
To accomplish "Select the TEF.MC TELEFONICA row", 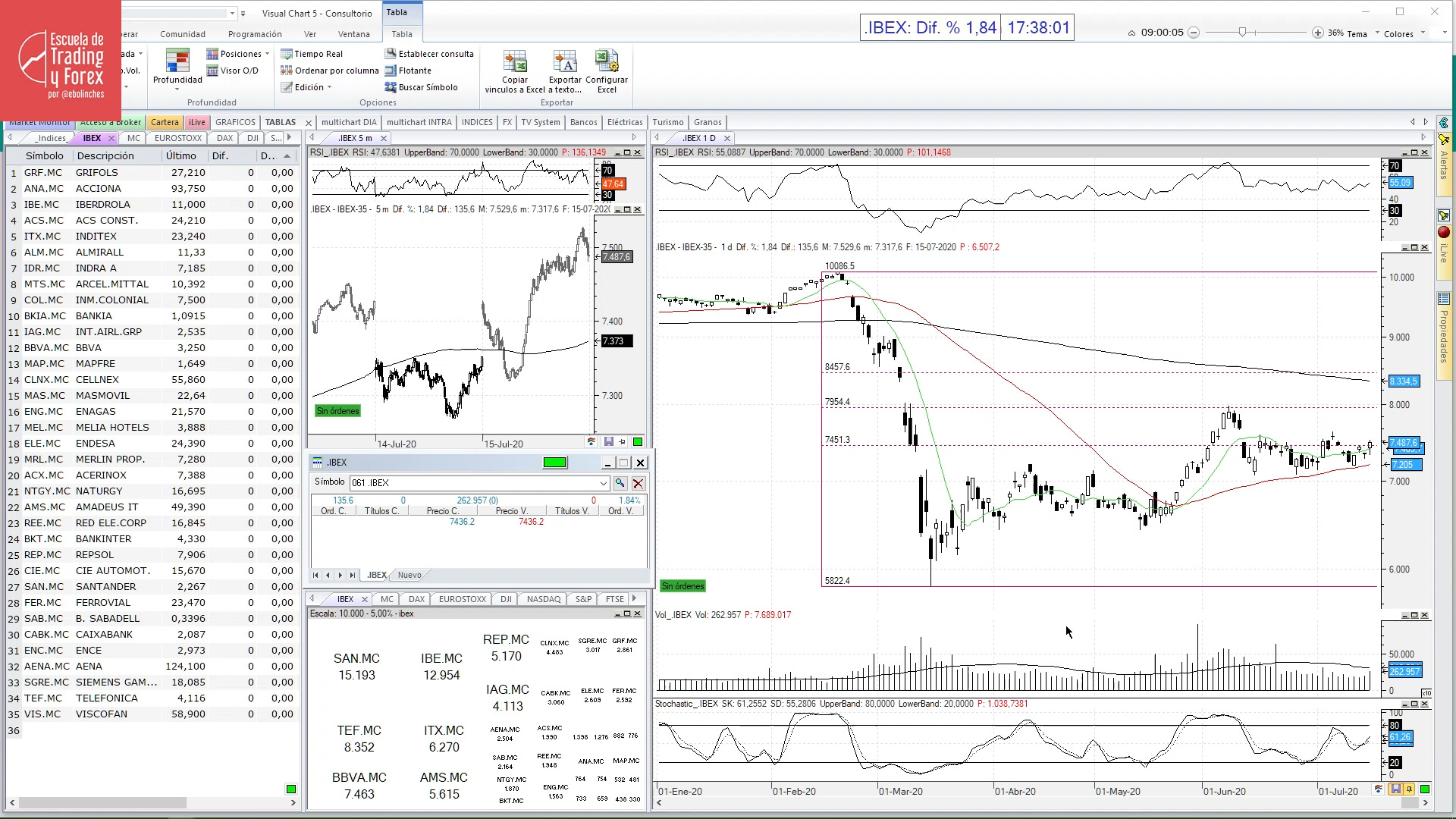I will (x=152, y=698).
